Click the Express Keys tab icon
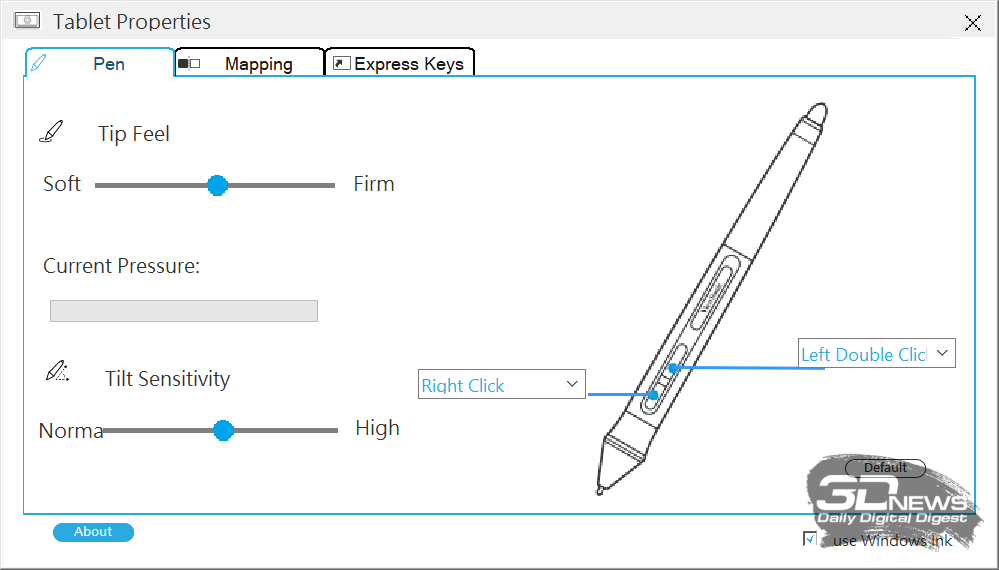The width and height of the screenshot is (999, 570). [341, 63]
